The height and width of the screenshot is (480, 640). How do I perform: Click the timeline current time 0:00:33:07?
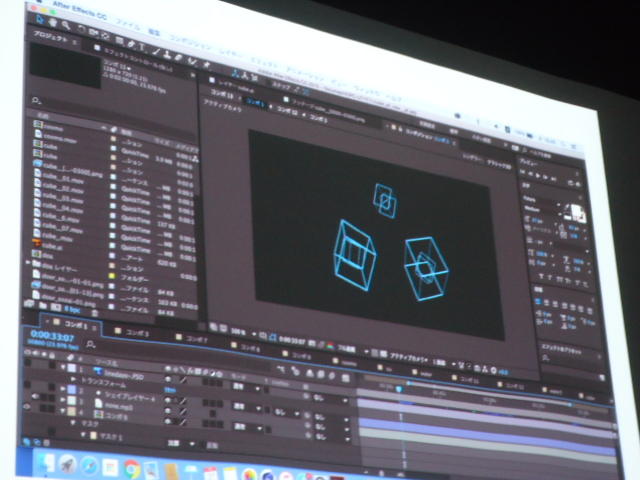52,338
